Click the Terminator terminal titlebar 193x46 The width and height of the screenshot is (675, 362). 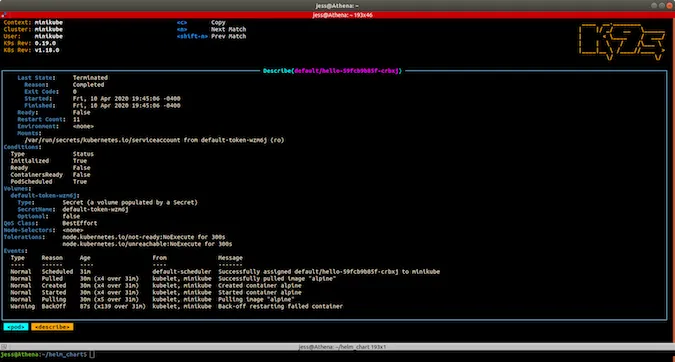[338, 15]
